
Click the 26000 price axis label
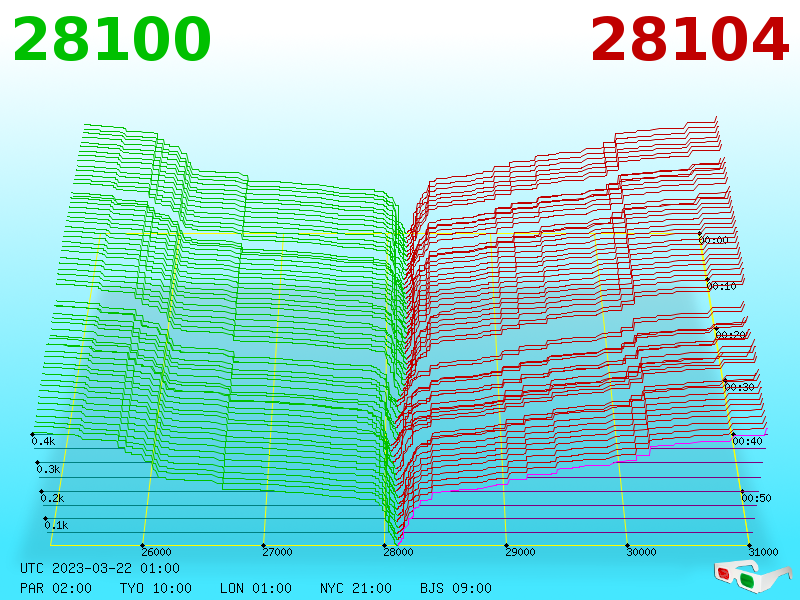(x=156, y=552)
